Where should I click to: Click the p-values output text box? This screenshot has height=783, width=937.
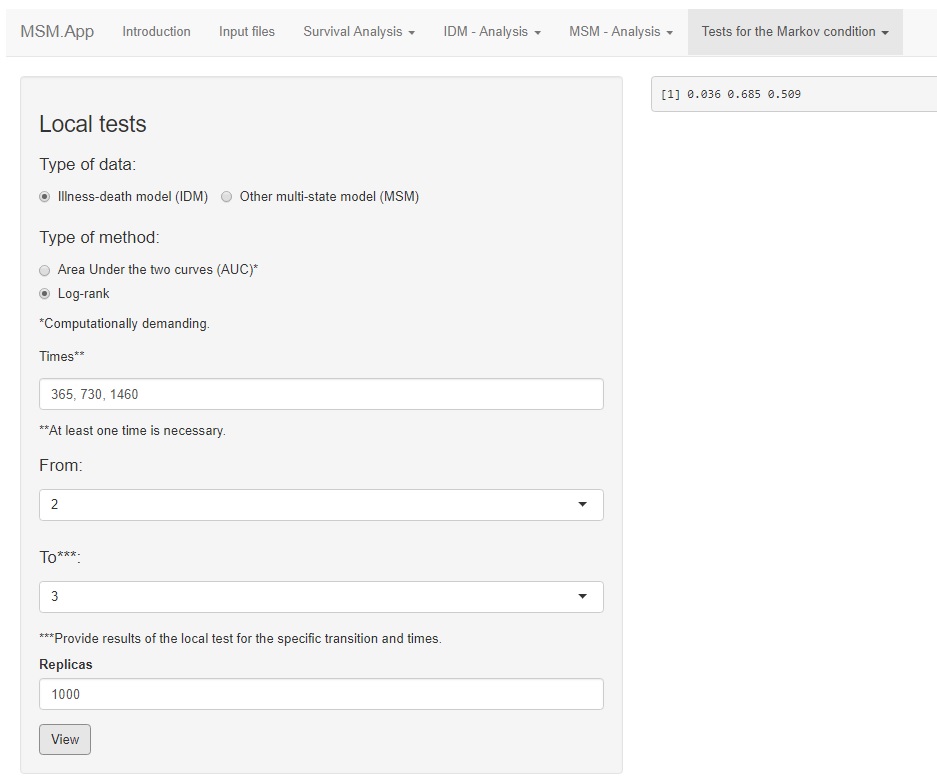tap(793, 94)
